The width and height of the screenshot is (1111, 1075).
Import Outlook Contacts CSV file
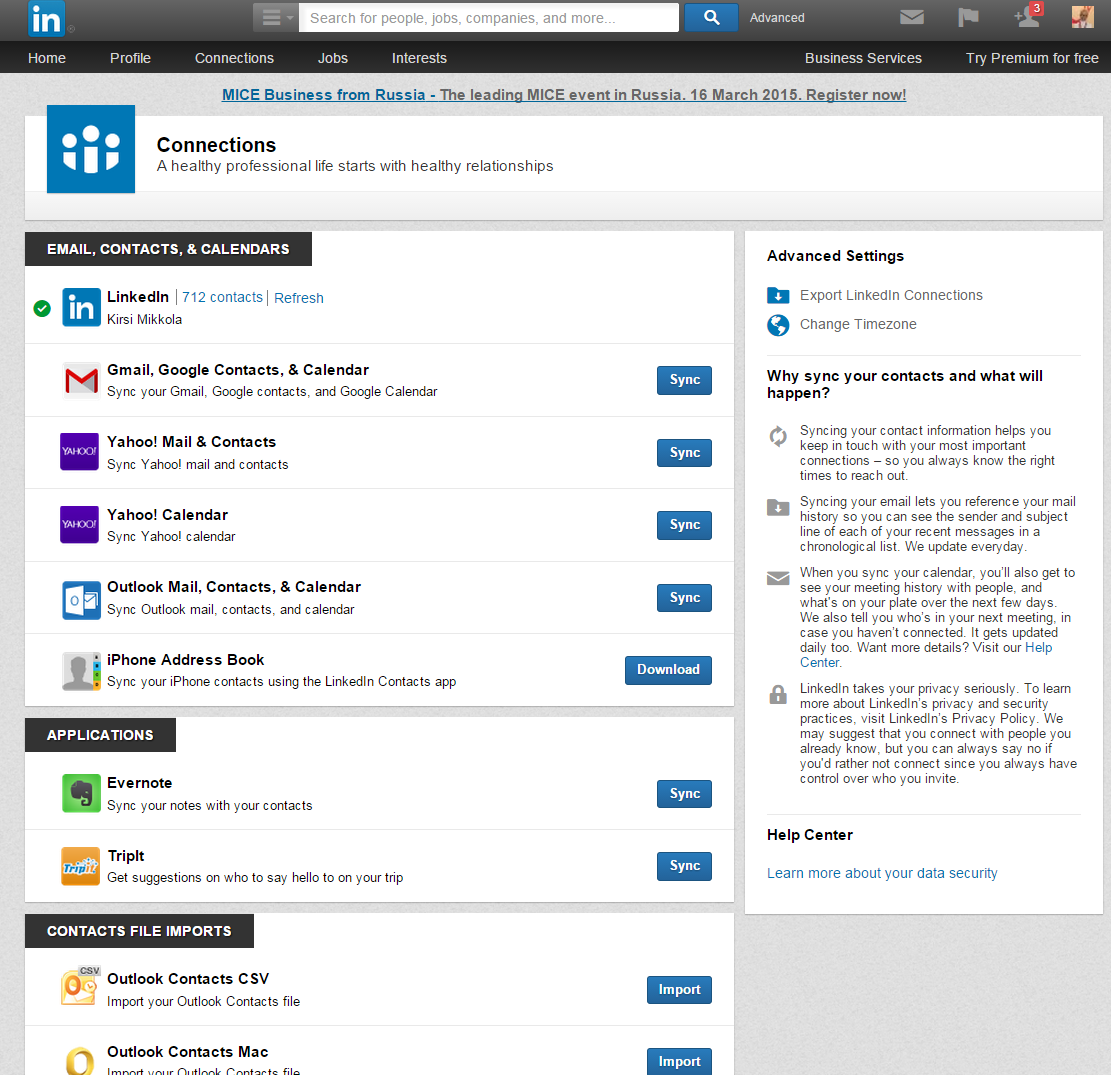(x=679, y=990)
